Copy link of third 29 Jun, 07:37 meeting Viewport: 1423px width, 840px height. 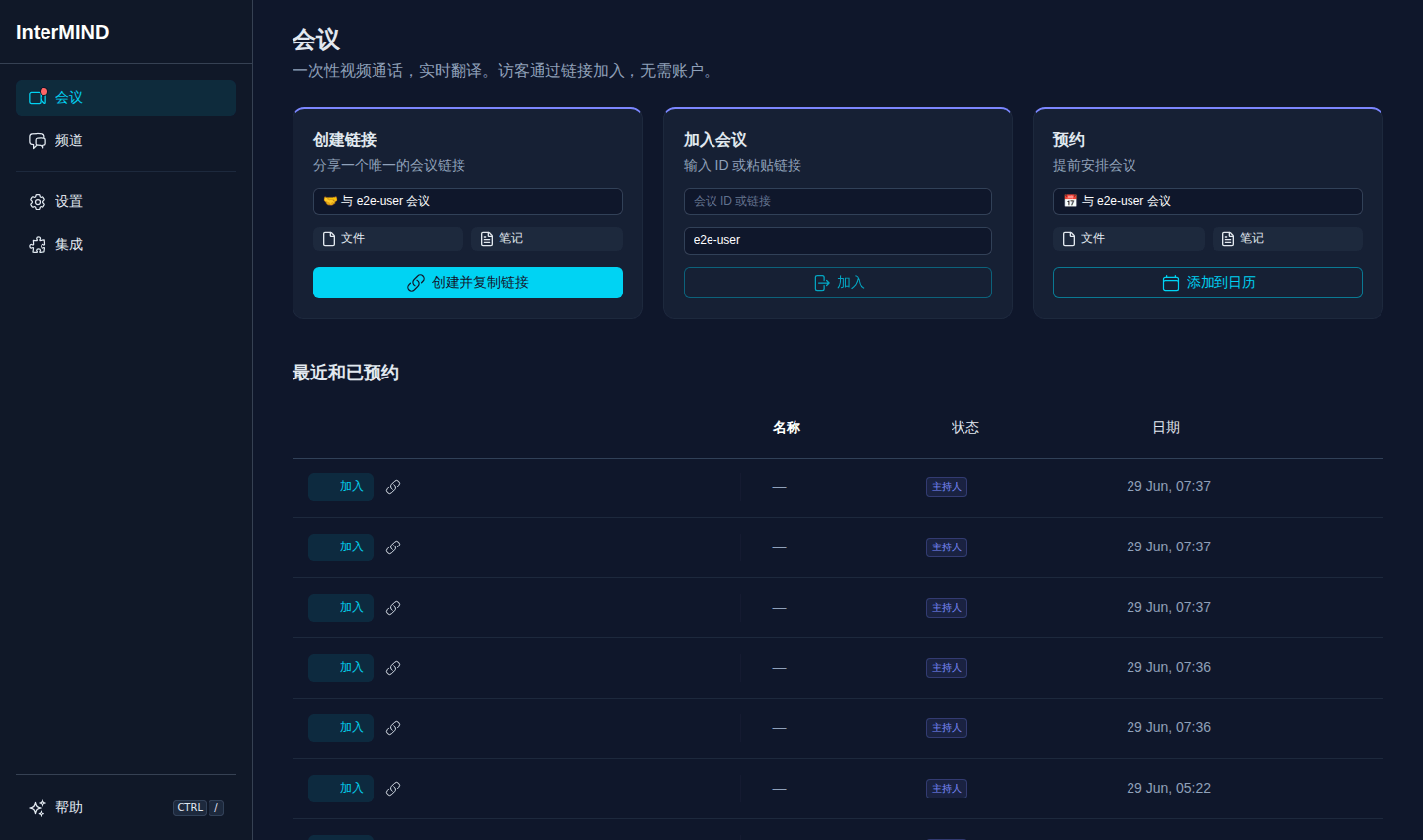393,608
